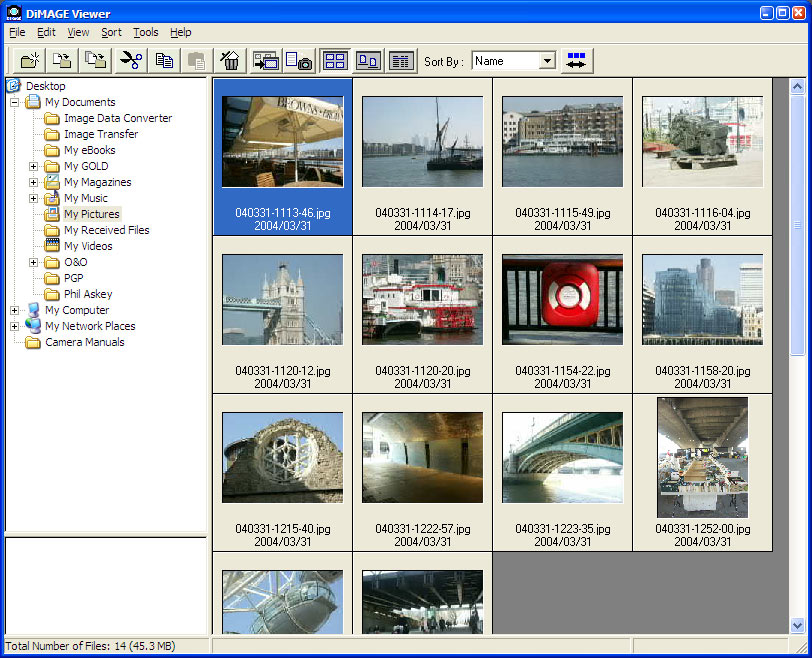Click the vertical scrollbar thumb
Screen dimensions: 812x658
tap(798, 225)
